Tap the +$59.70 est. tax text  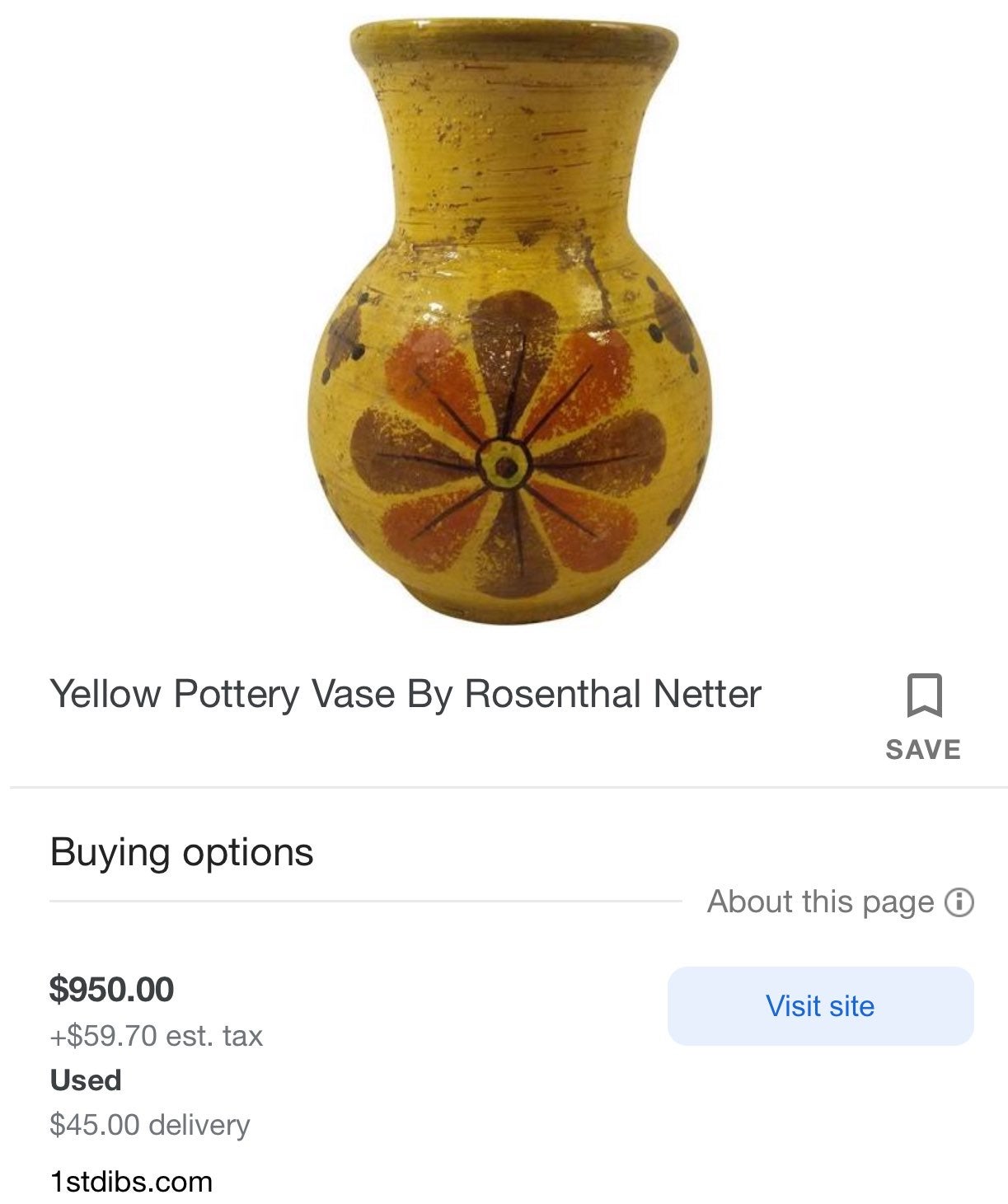(x=156, y=1036)
